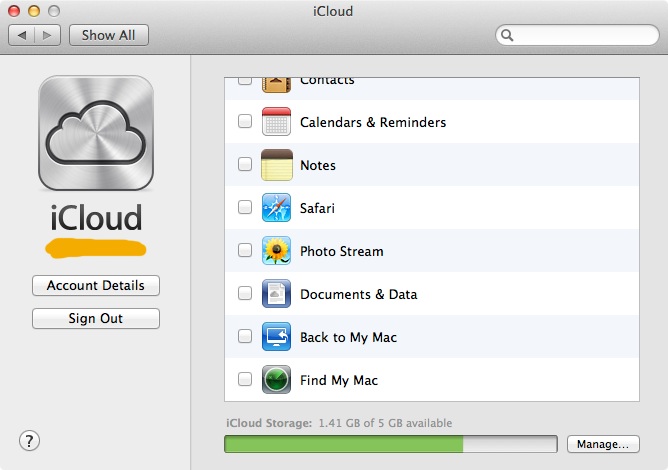Turn on the Find My Mac checkbox
Viewport: 668px width, 470px height.
pos(245,379)
